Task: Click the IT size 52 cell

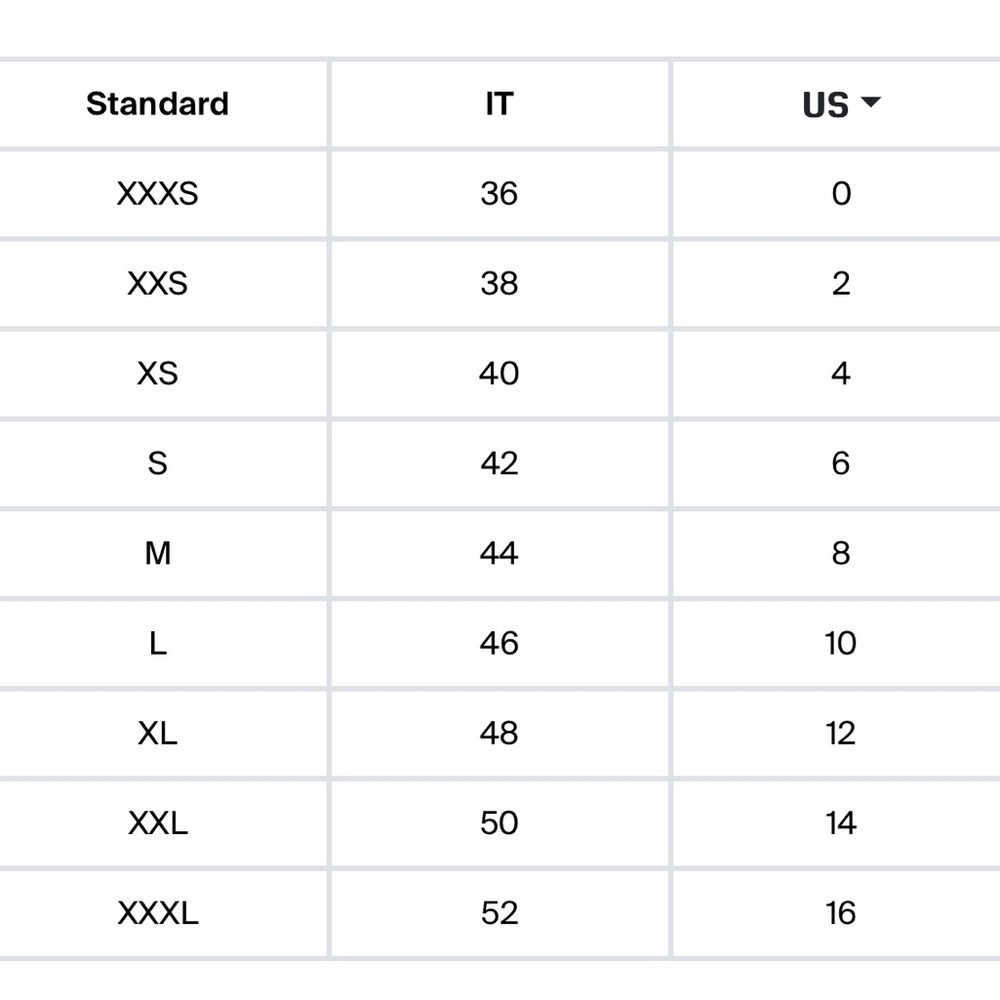Action: click(x=499, y=913)
